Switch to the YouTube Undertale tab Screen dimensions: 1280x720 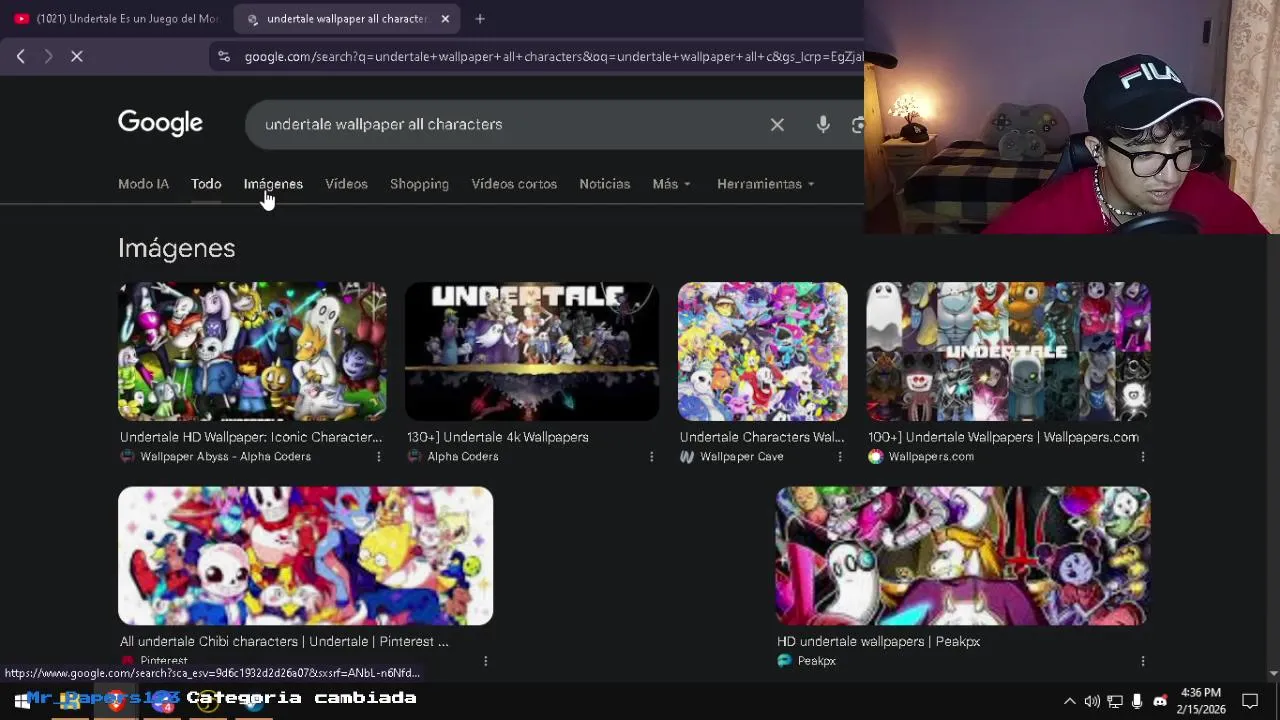(x=116, y=18)
